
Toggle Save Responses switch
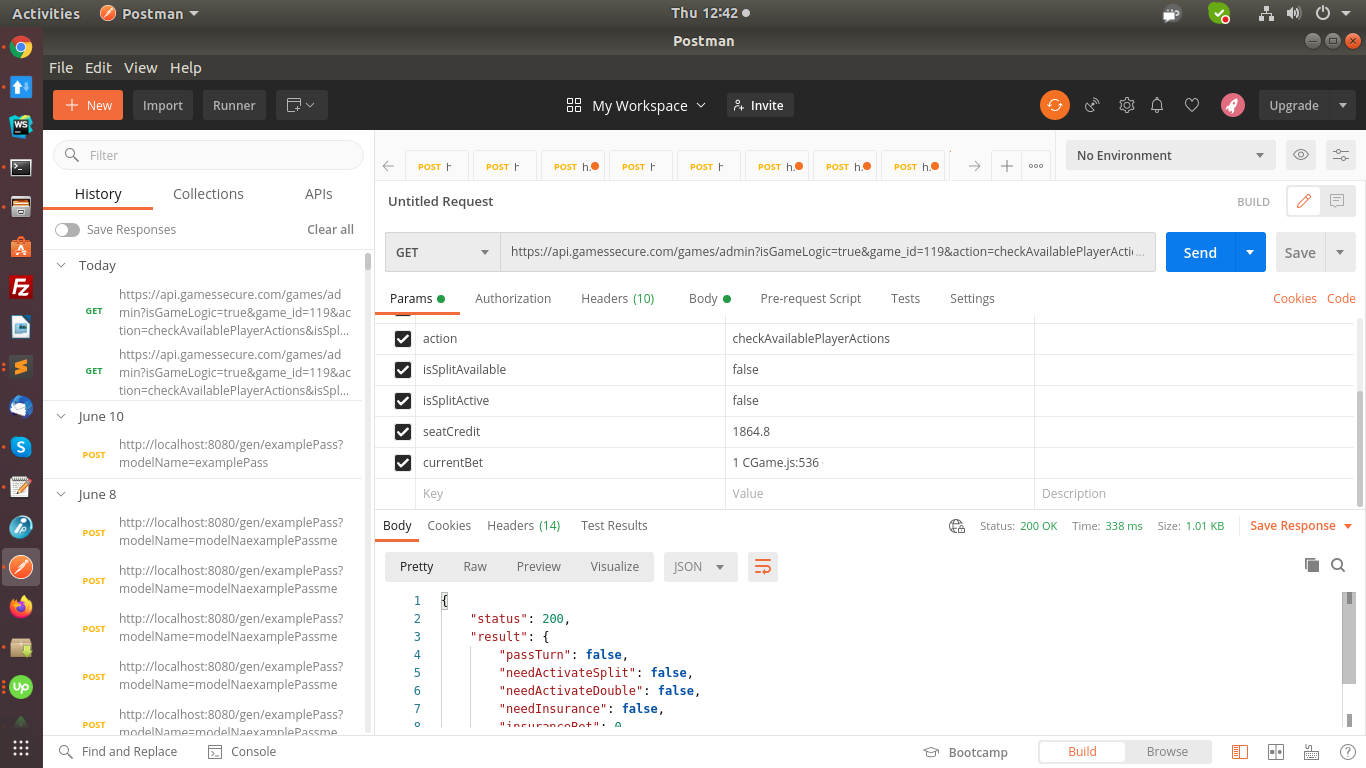pos(67,230)
